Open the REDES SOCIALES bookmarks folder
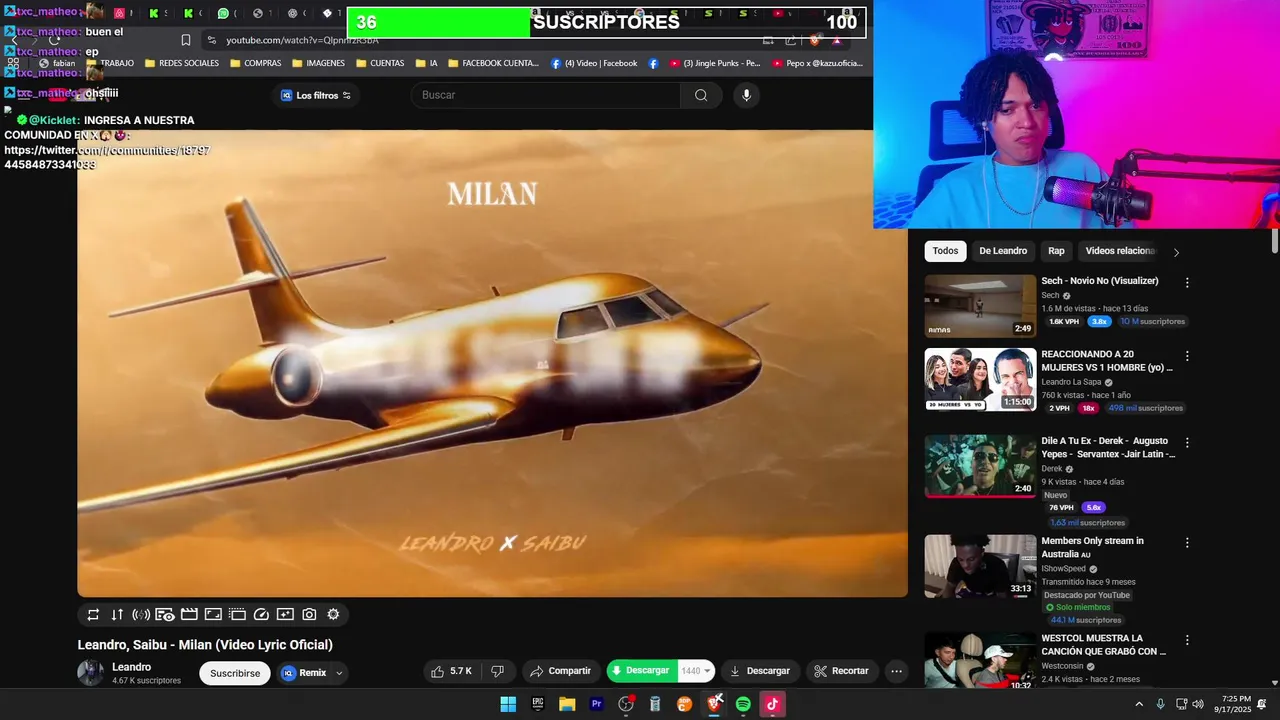1280x720 pixels. (182, 63)
